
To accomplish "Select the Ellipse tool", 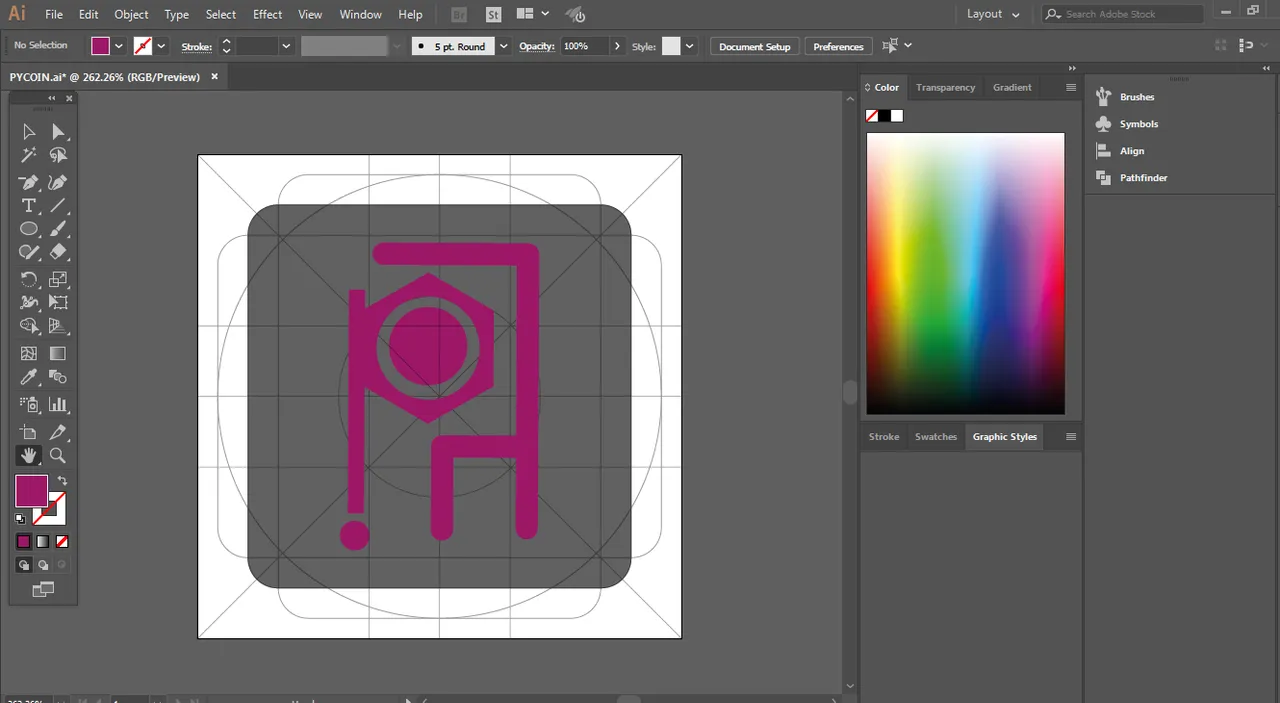I will tap(29, 229).
